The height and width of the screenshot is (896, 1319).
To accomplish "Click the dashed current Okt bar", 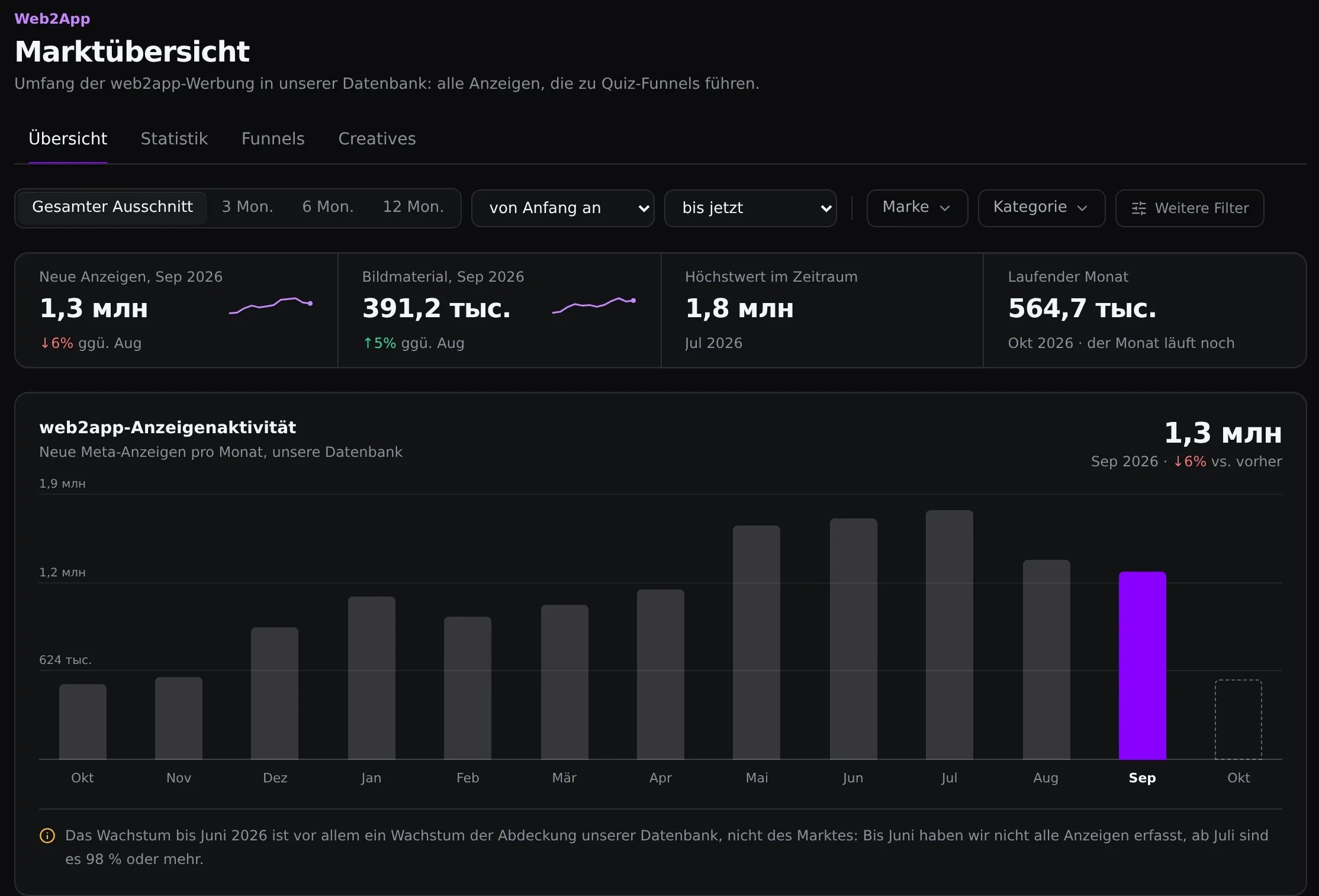I will (1238, 720).
